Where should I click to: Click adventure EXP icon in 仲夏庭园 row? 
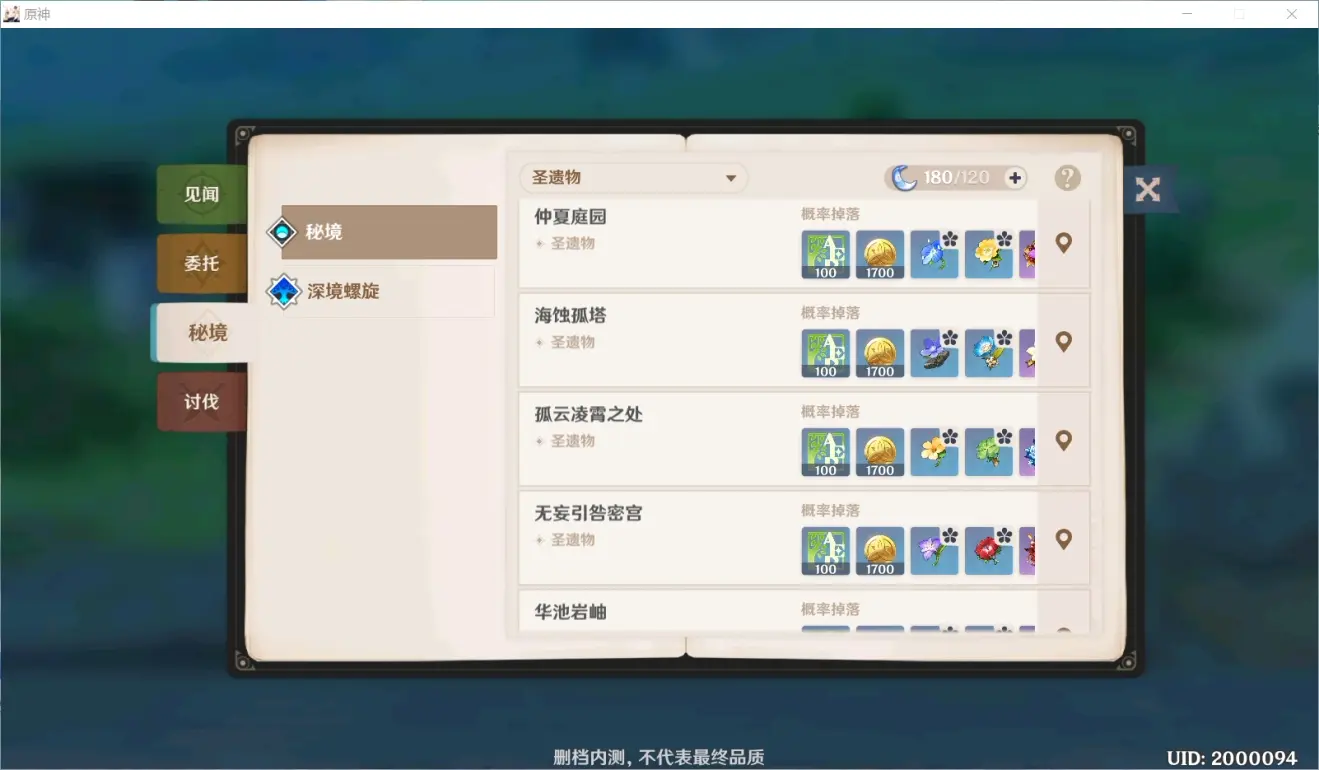826,255
